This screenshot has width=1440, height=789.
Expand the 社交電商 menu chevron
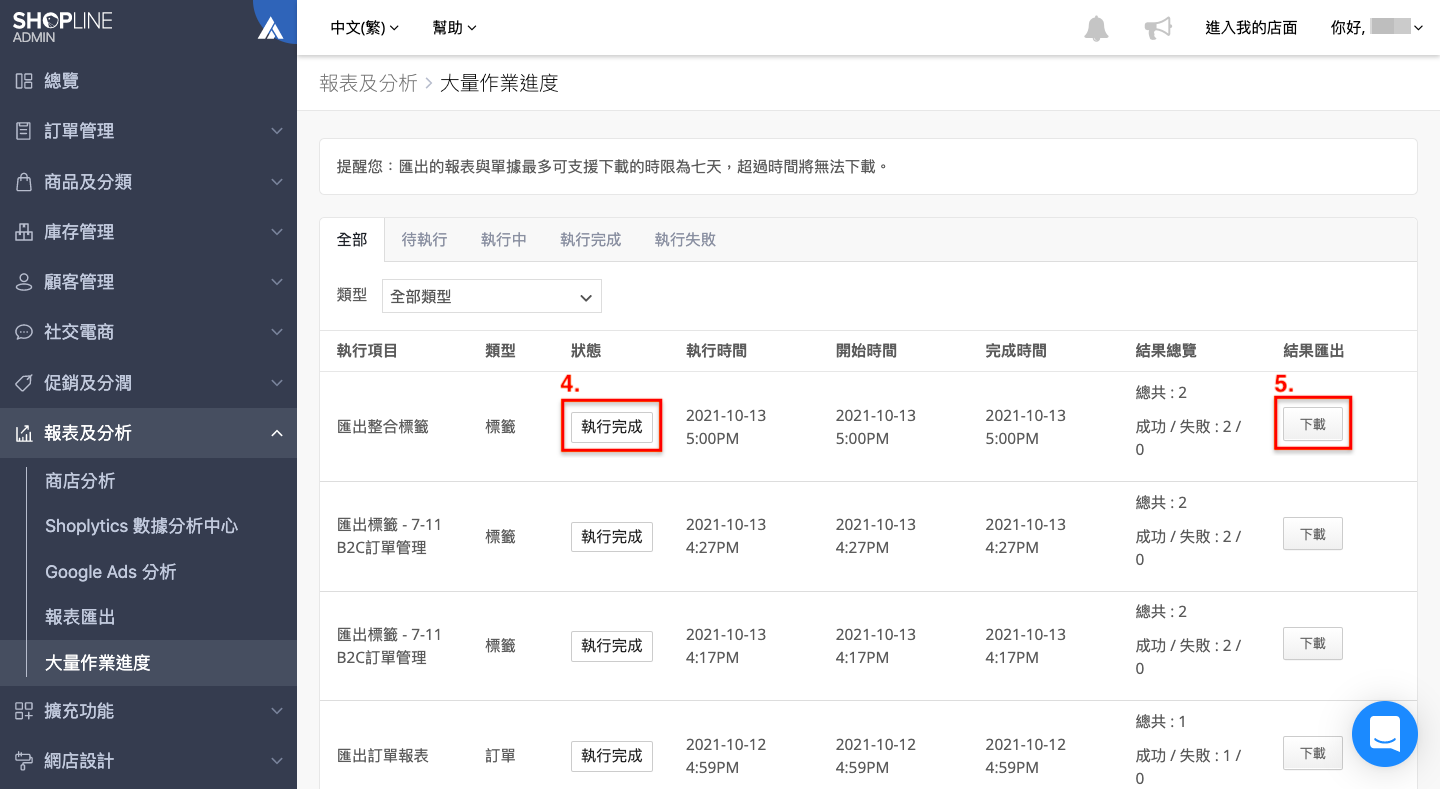click(277, 332)
